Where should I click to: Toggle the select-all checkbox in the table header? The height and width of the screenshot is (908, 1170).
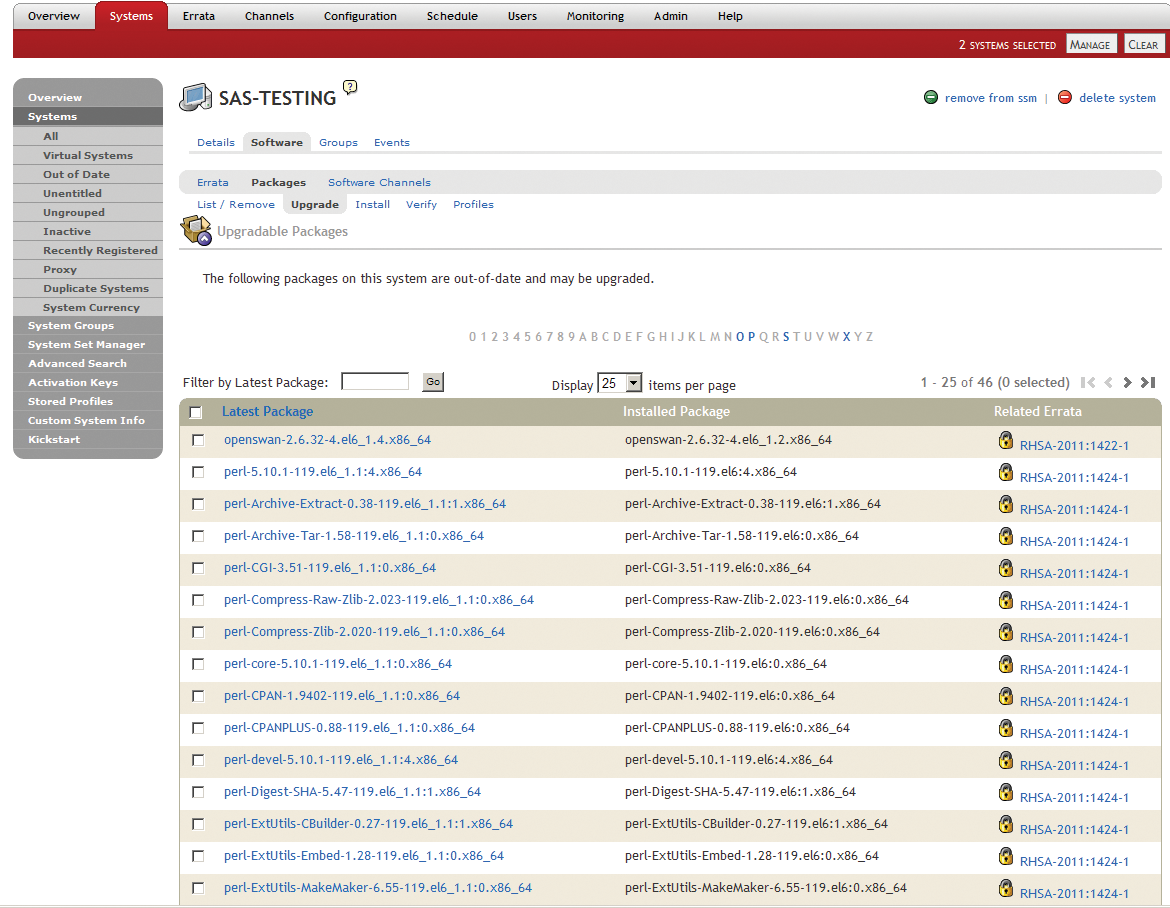195,412
